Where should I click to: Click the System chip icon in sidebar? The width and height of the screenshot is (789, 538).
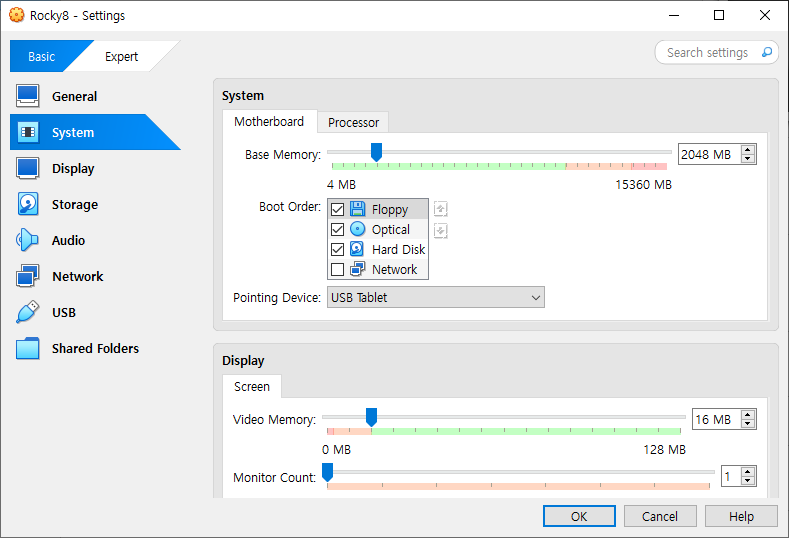(27, 132)
